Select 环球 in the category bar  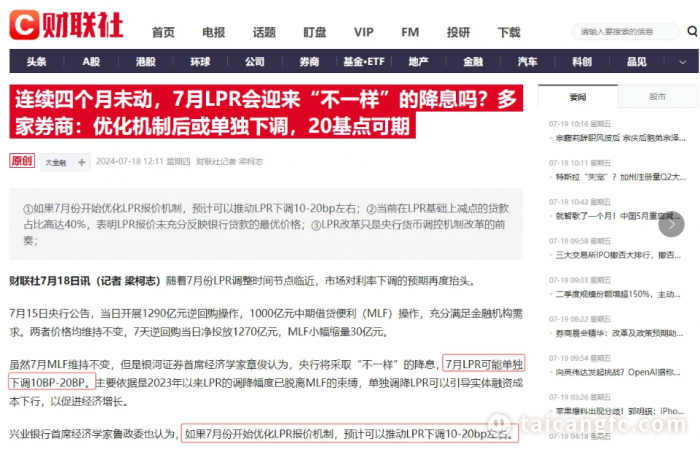pos(200,62)
